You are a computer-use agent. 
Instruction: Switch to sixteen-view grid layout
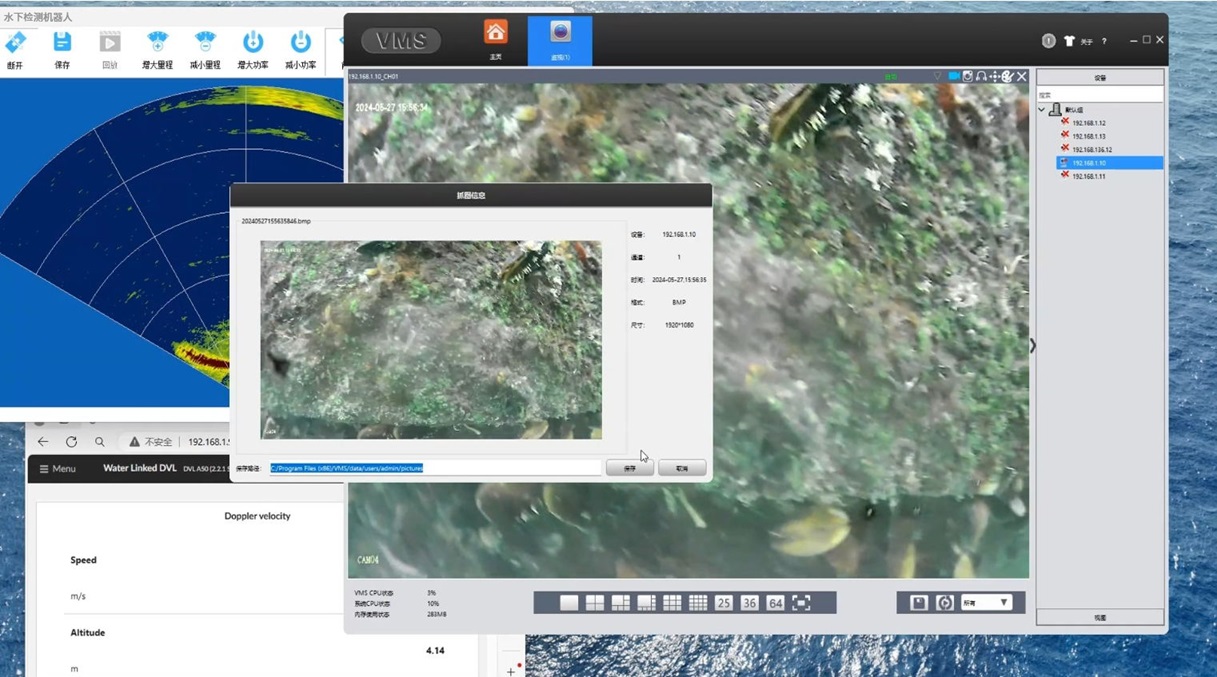[698, 603]
